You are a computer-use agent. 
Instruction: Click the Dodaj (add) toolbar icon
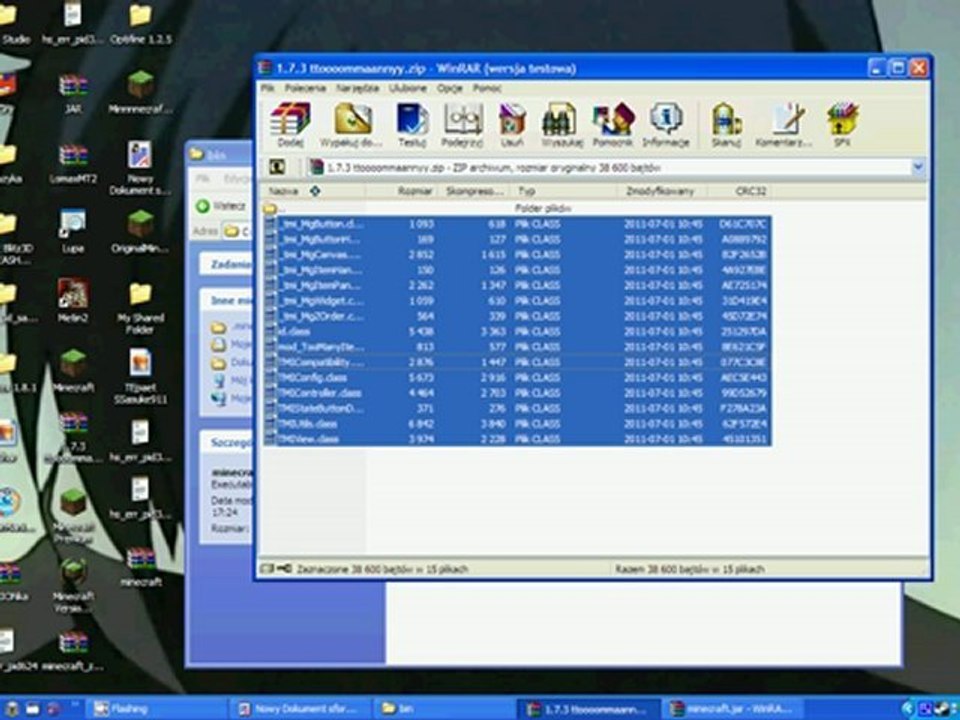[x=290, y=125]
